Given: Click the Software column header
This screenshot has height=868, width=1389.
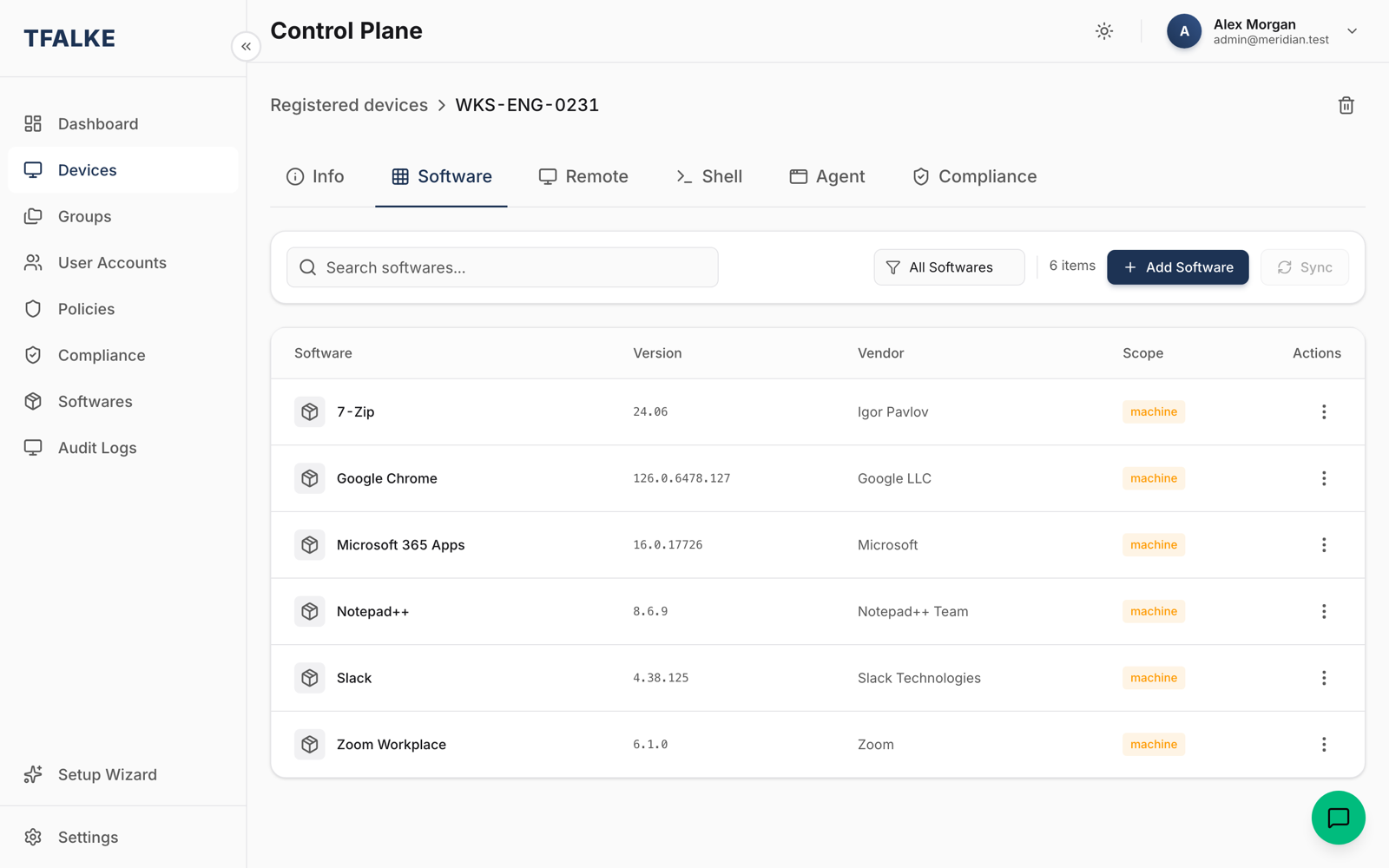Looking at the screenshot, I should pyautogui.click(x=323, y=353).
